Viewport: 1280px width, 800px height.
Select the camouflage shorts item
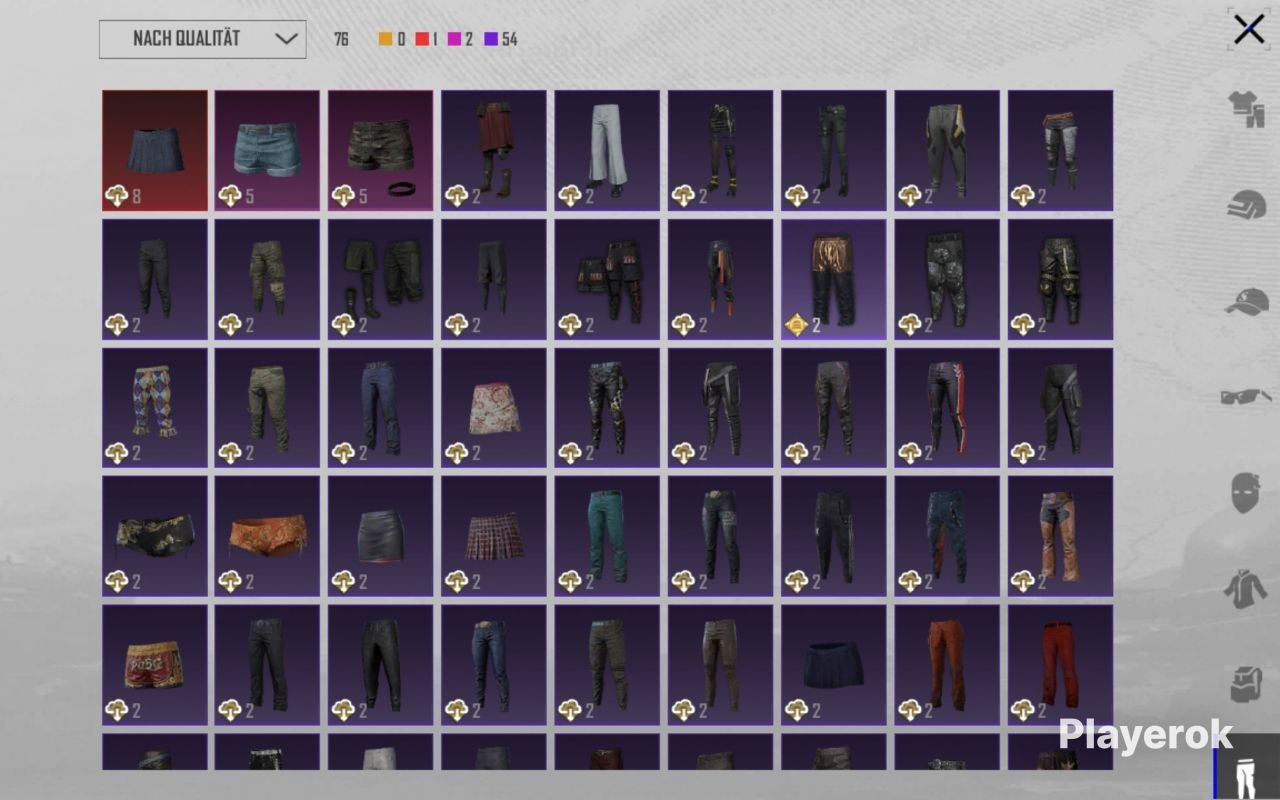tap(381, 151)
